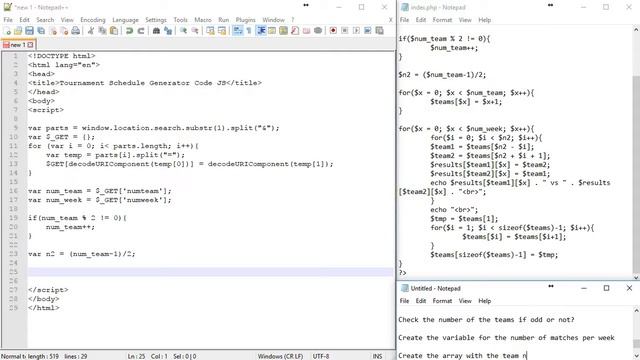Screen dimensions: 640x360
Task: Save the document with the floppy disk icon
Action: 29,31
